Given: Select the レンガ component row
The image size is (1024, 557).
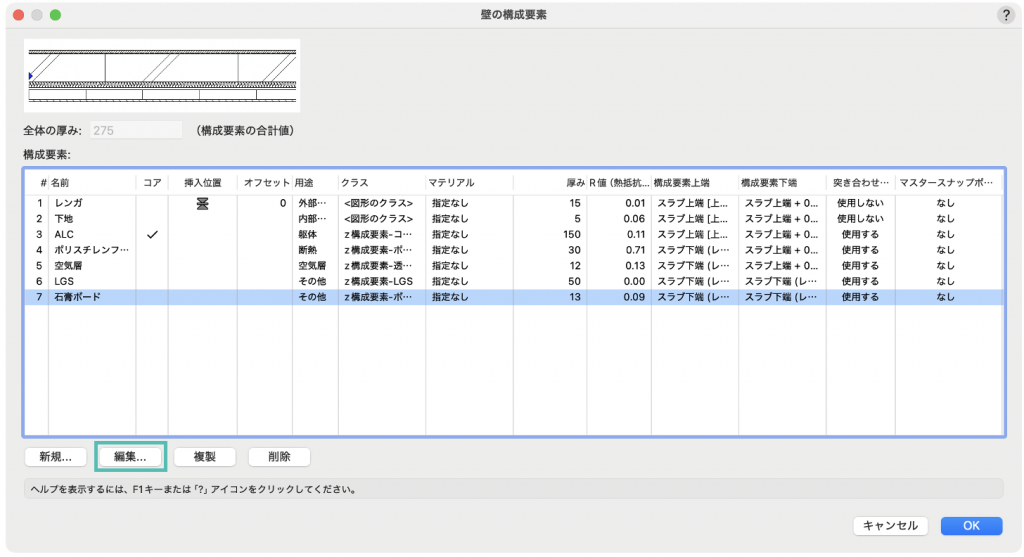Looking at the screenshot, I should pos(90,203).
